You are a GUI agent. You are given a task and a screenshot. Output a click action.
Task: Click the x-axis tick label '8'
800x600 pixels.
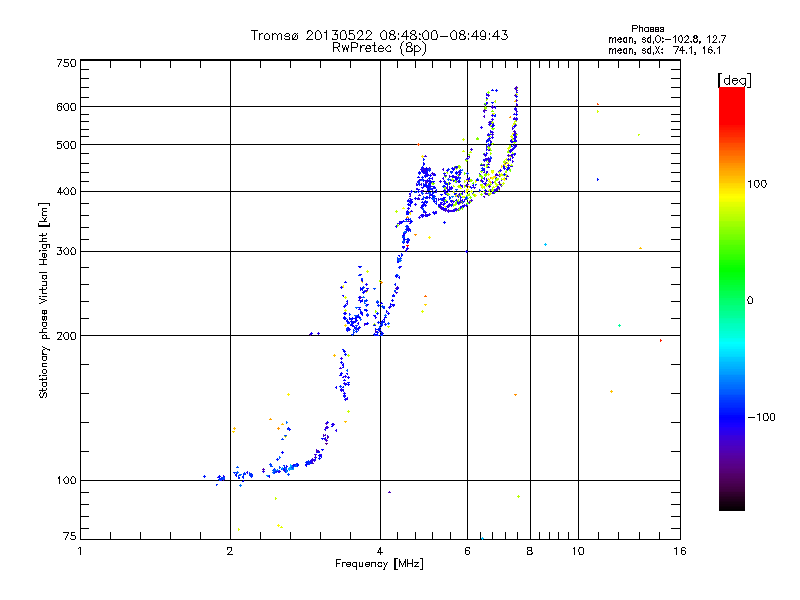coord(530,551)
